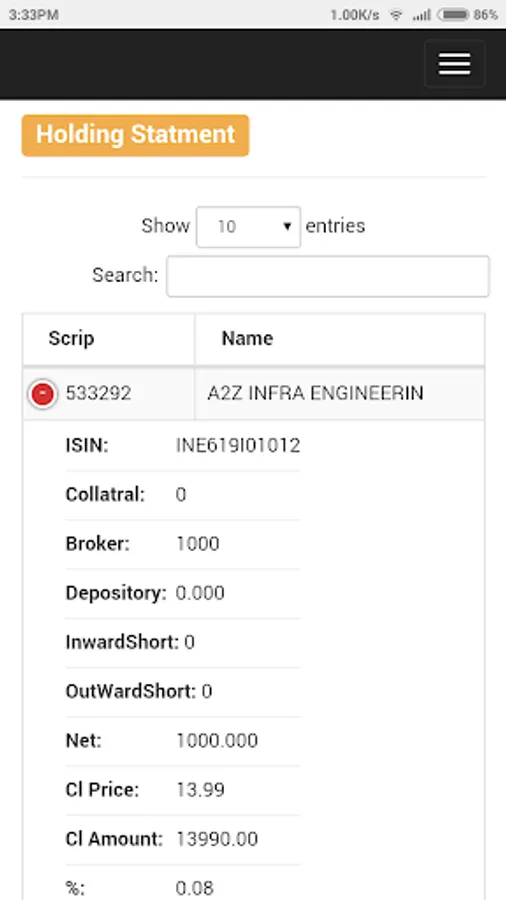Click the Net value 1000.000

pyautogui.click(x=217, y=740)
